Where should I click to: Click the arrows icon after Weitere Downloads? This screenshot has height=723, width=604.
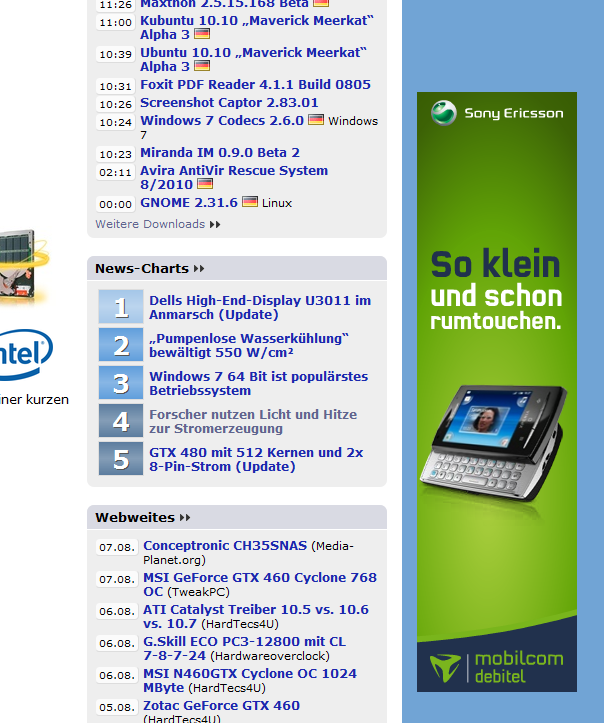pos(215,225)
